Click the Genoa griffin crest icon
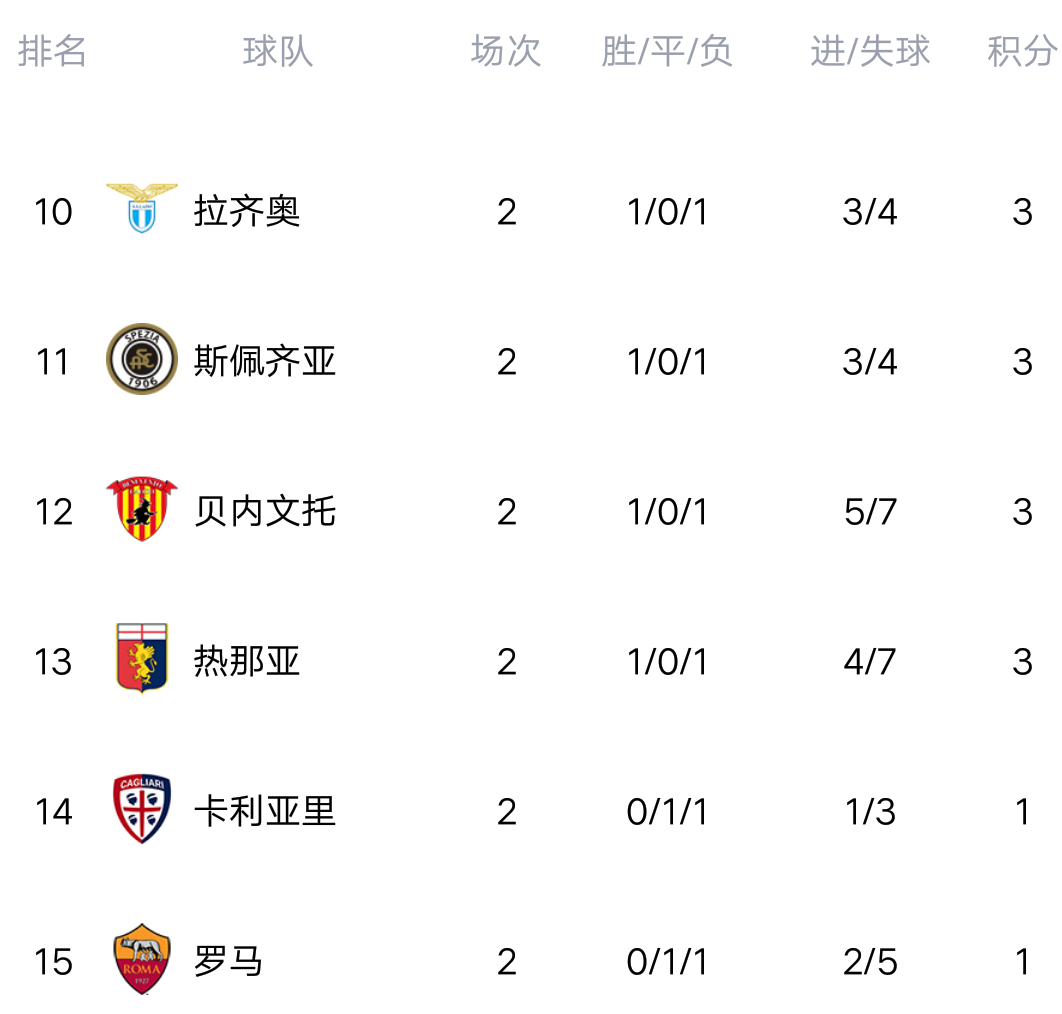This screenshot has width=1062, height=1014. (142, 658)
